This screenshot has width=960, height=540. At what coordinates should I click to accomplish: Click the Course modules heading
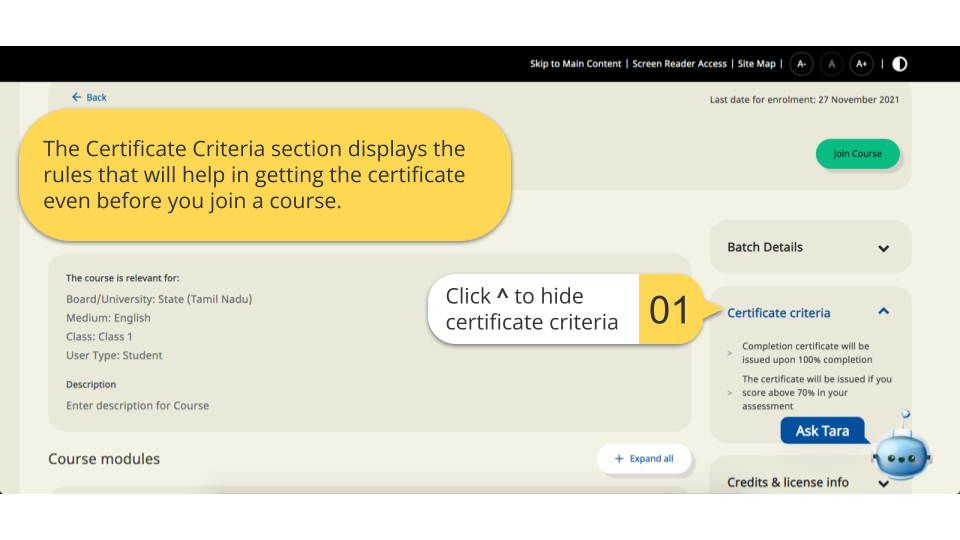pos(104,459)
